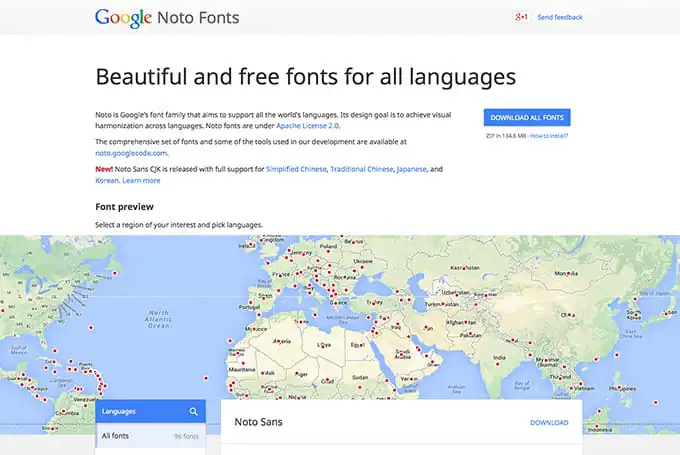Viewport: 680px width, 455px height.
Task: Click the Indonesia label on the map
Action: (x=600, y=430)
